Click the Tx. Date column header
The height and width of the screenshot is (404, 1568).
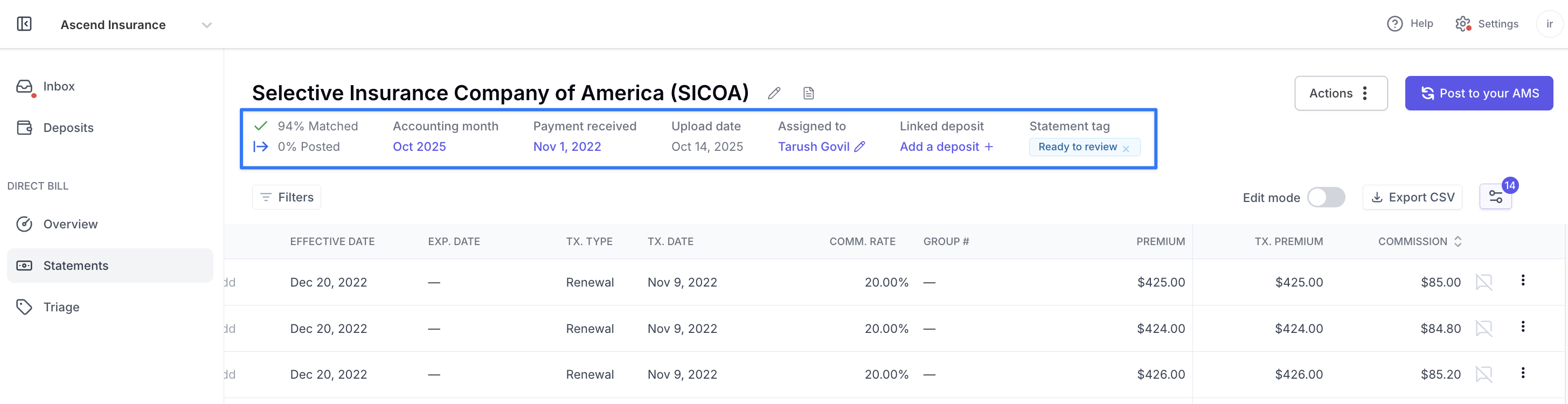tap(670, 241)
